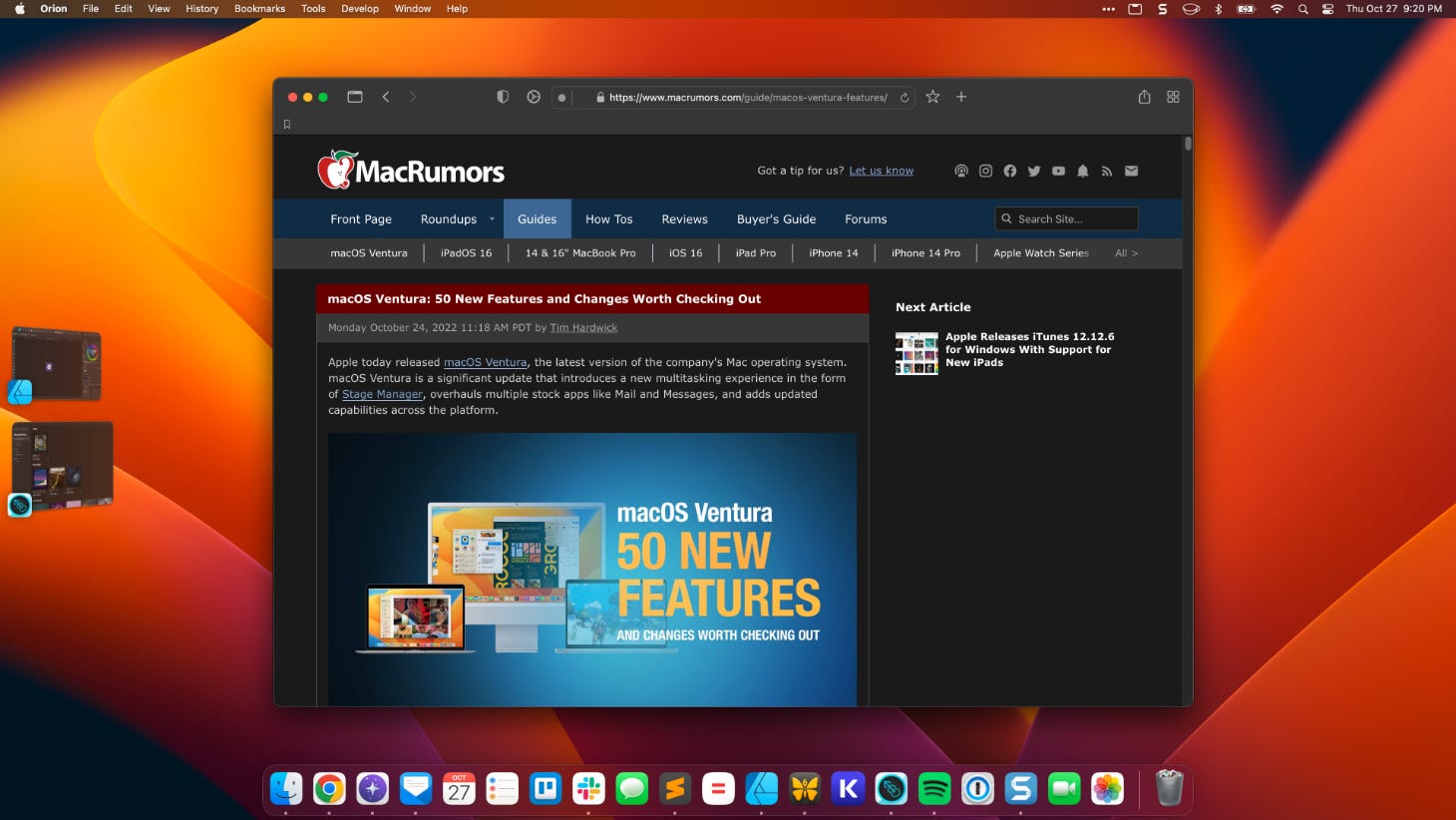This screenshot has height=820, width=1456.
Task: Click the date and time in menu bar
Action: tap(1393, 9)
